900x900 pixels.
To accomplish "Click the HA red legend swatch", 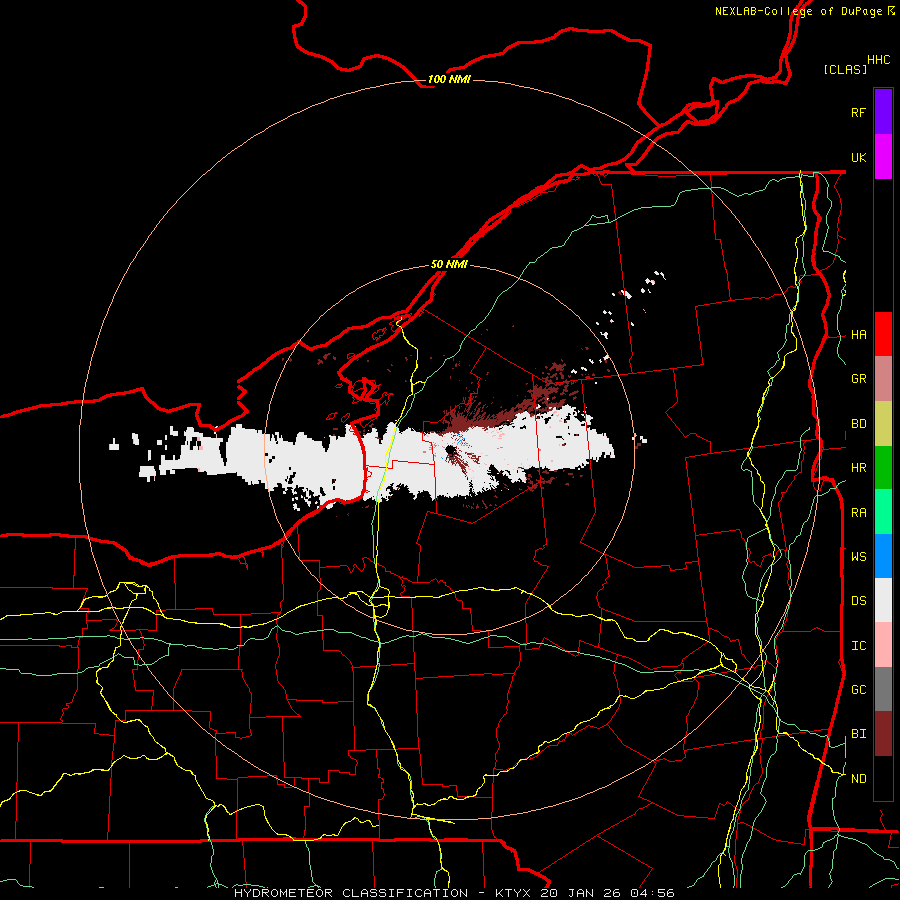I will [883, 334].
